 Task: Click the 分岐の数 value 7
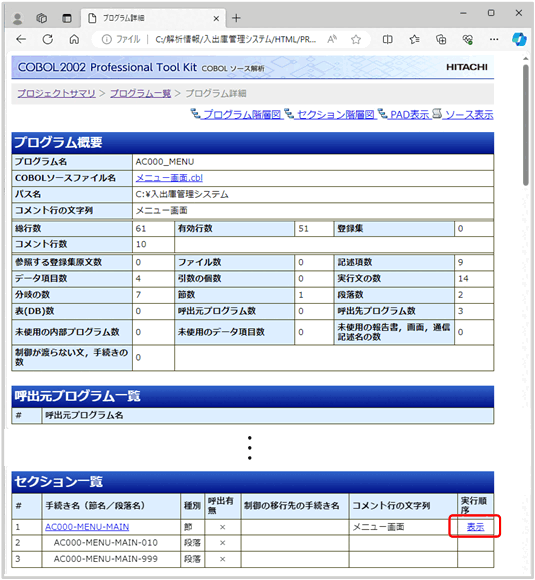pos(138,295)
